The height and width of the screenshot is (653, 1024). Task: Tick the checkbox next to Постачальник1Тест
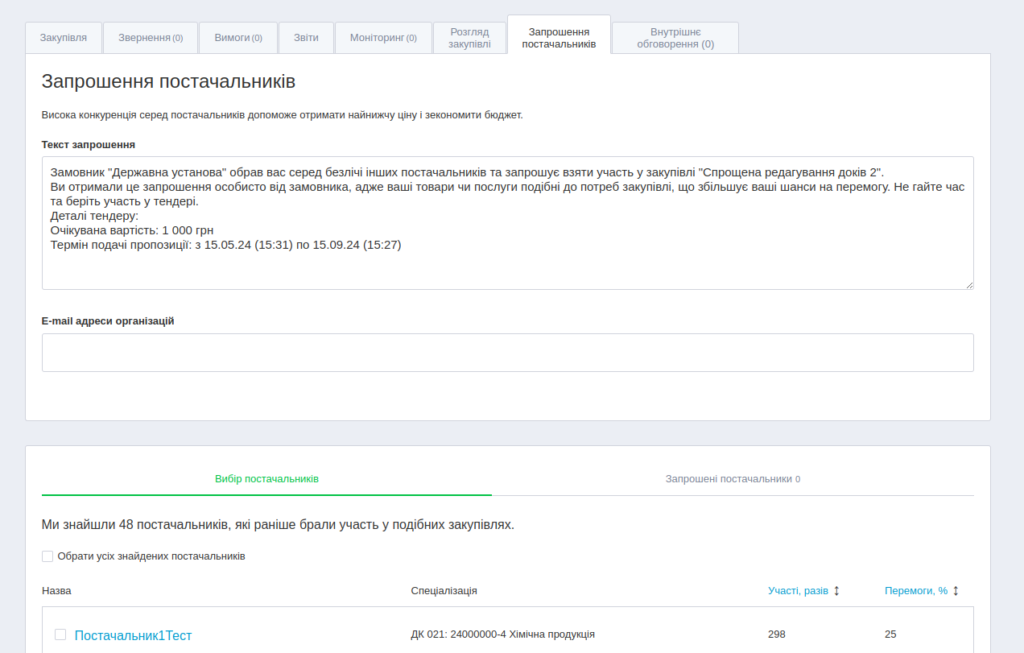(x=60, y=634)
